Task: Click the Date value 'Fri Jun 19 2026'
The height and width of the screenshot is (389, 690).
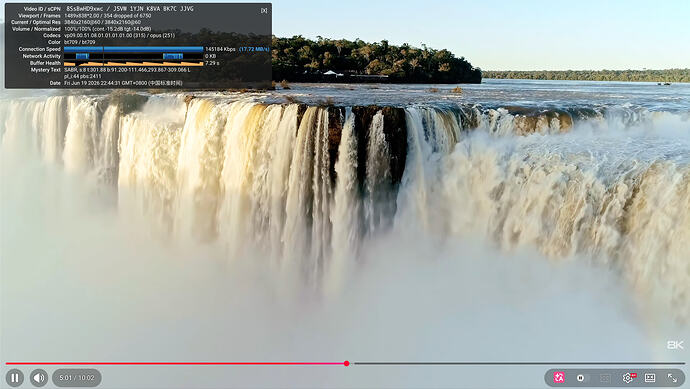Action: 123,83
